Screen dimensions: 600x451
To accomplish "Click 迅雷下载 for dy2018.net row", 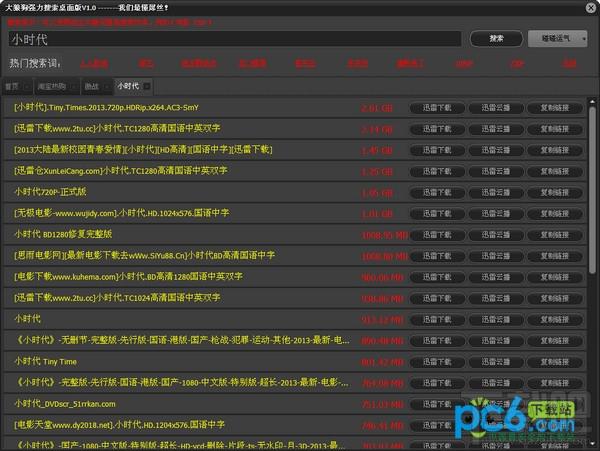I will (437, 426).
